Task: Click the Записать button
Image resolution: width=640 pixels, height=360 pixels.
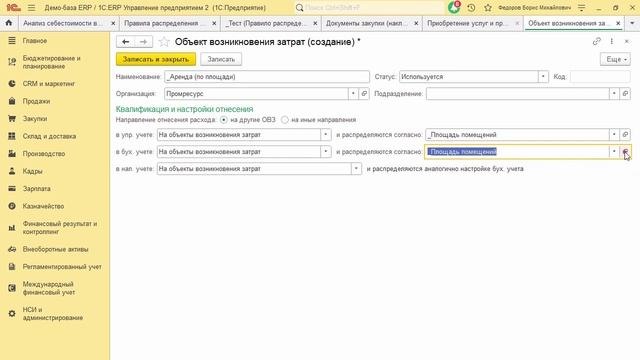Action: point(221,59)
